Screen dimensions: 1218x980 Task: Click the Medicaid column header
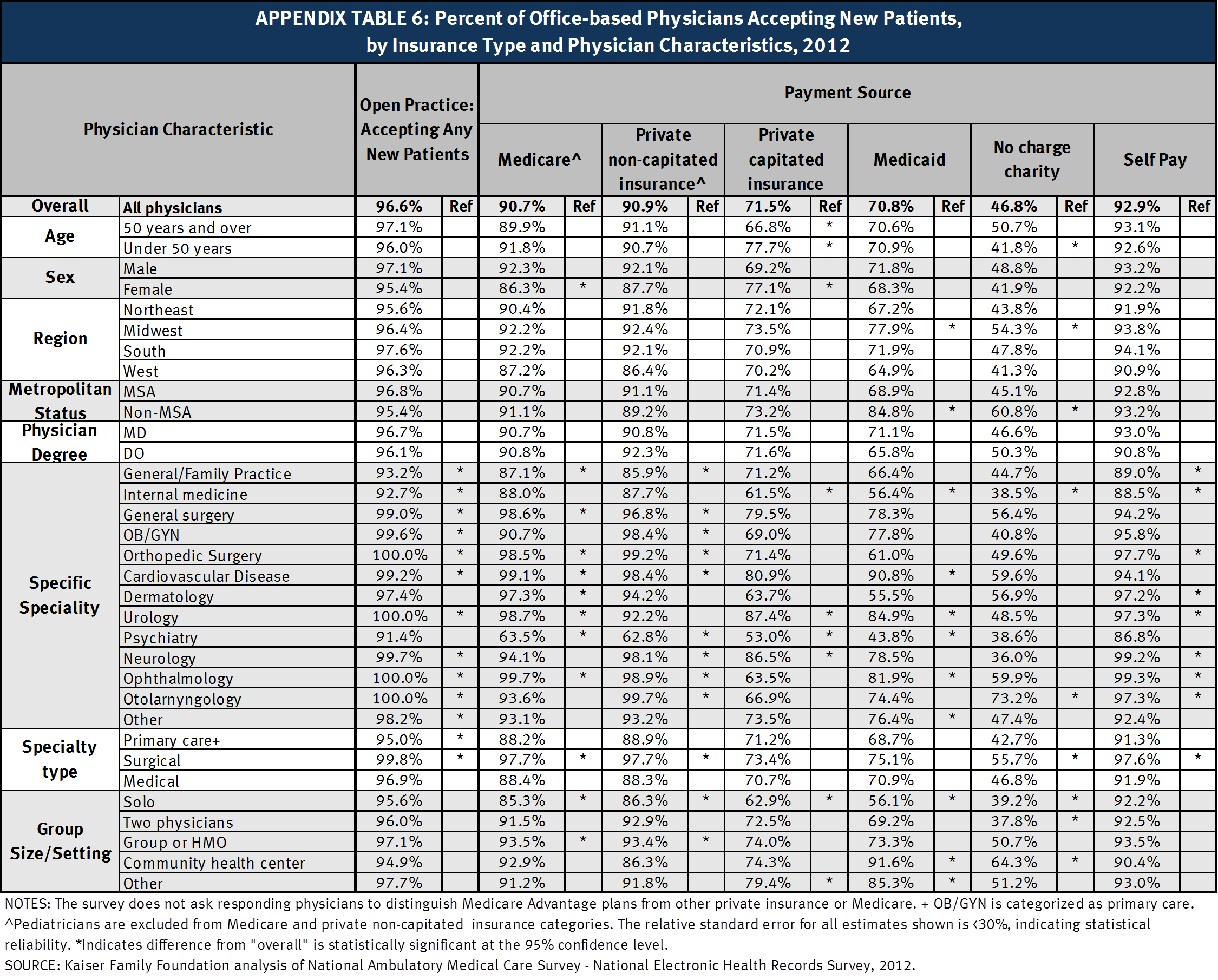pos(908,160)
